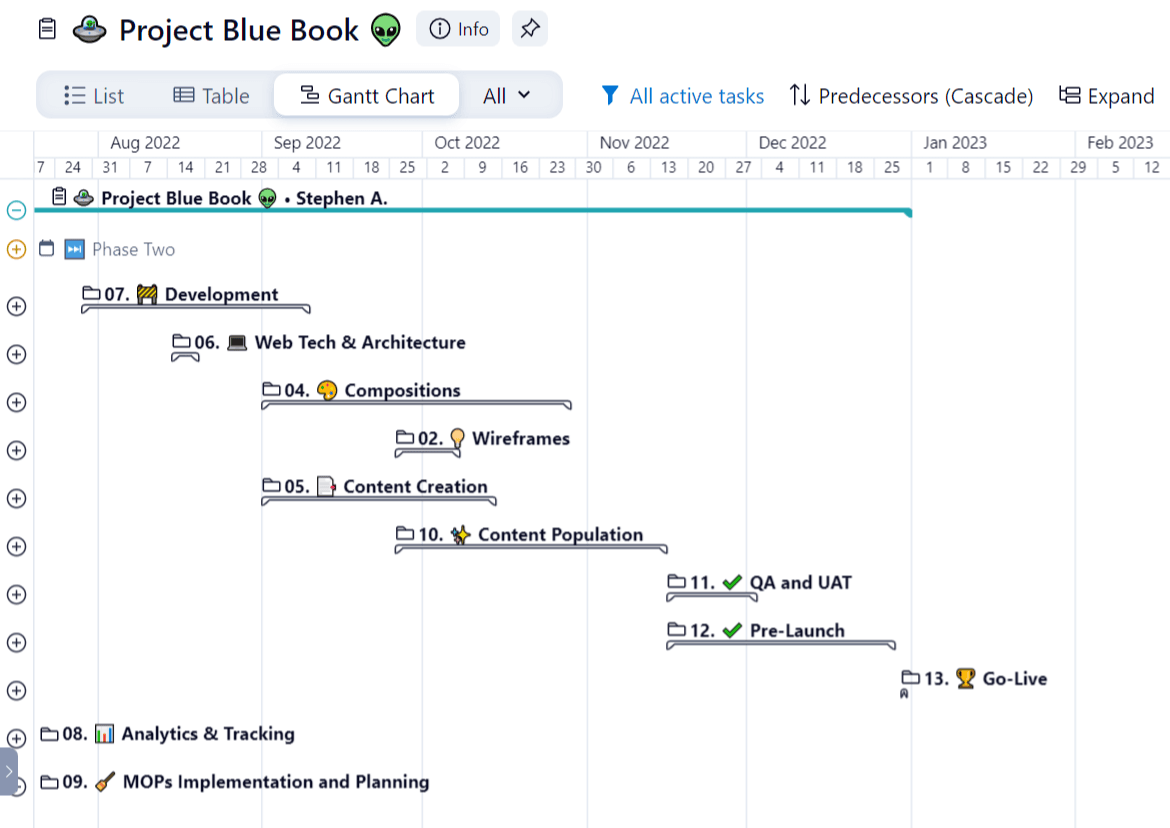Open the All tasks dropdown
The height and width of the screenshot is (828, 1170).
tap(508, 95)
